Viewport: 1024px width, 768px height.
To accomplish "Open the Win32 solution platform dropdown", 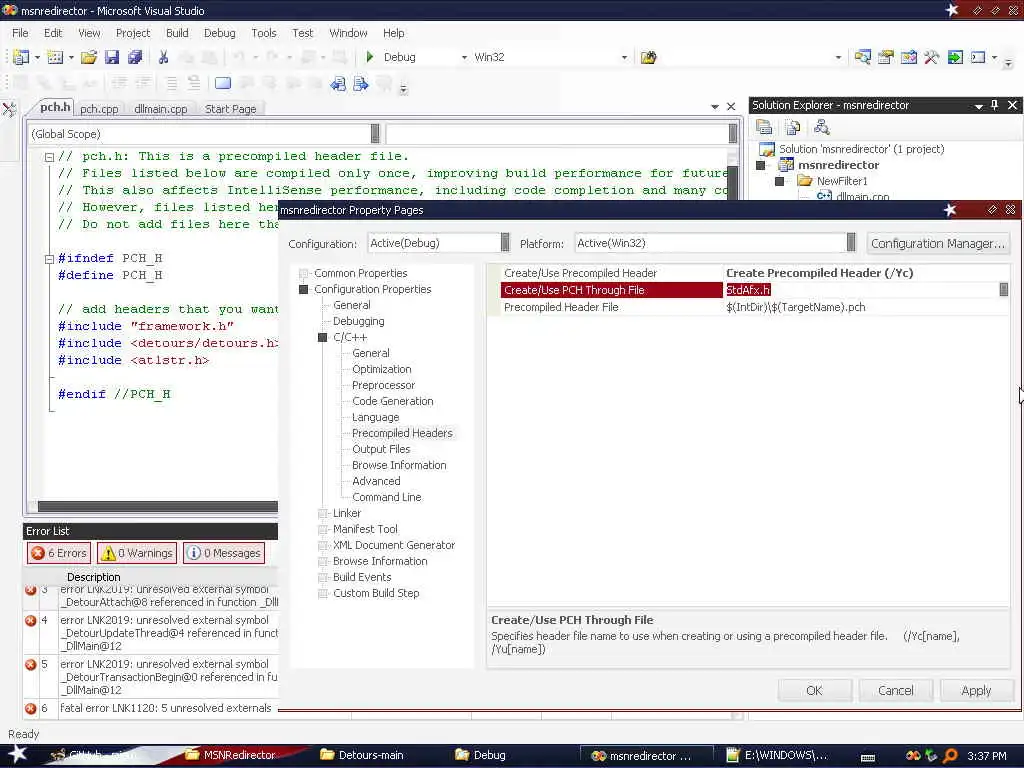I will (x=624, y=57).
